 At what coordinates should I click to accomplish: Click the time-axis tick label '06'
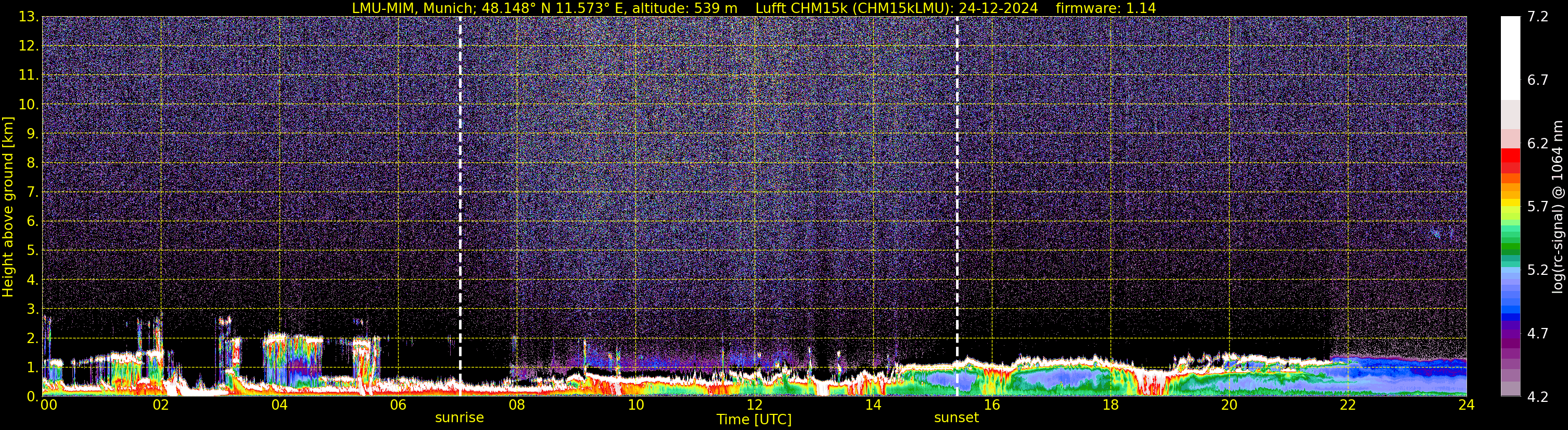(x=398, y=405)
